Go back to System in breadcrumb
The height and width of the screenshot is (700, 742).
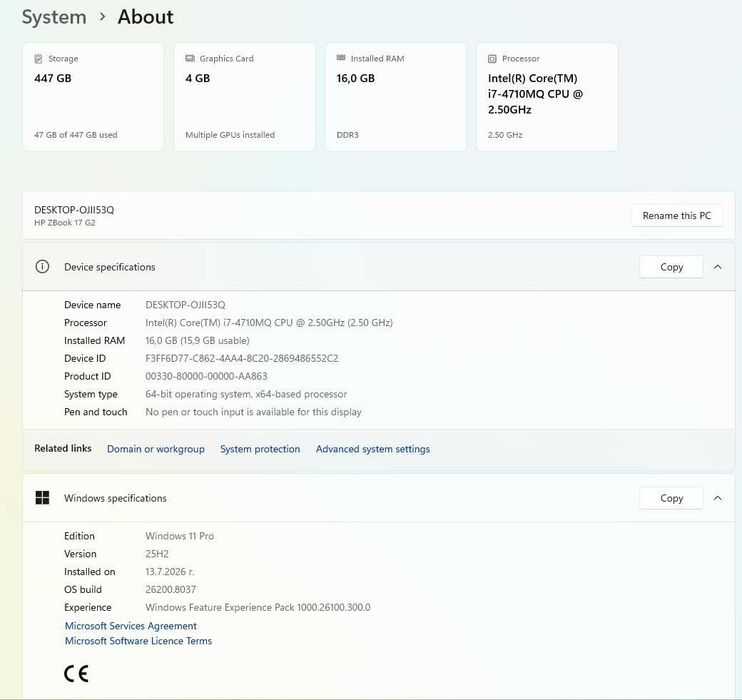(54, 17)
